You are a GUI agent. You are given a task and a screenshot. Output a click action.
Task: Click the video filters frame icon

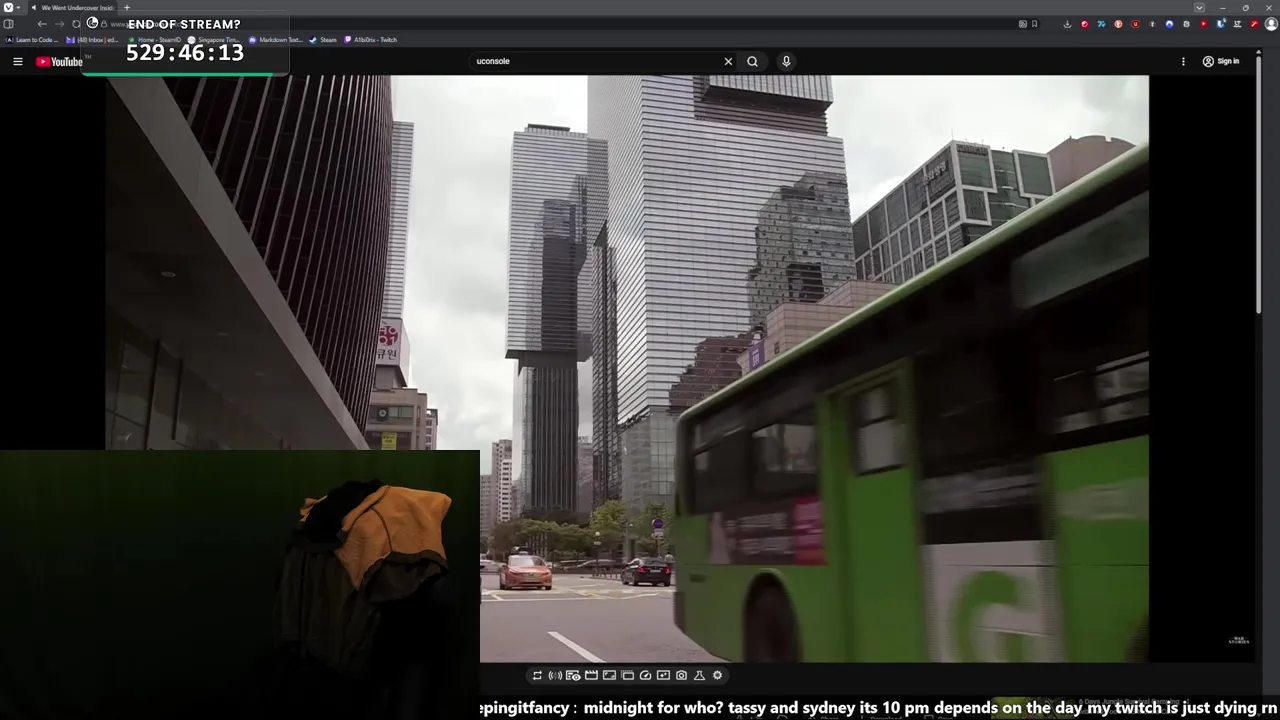click(663, 676)
